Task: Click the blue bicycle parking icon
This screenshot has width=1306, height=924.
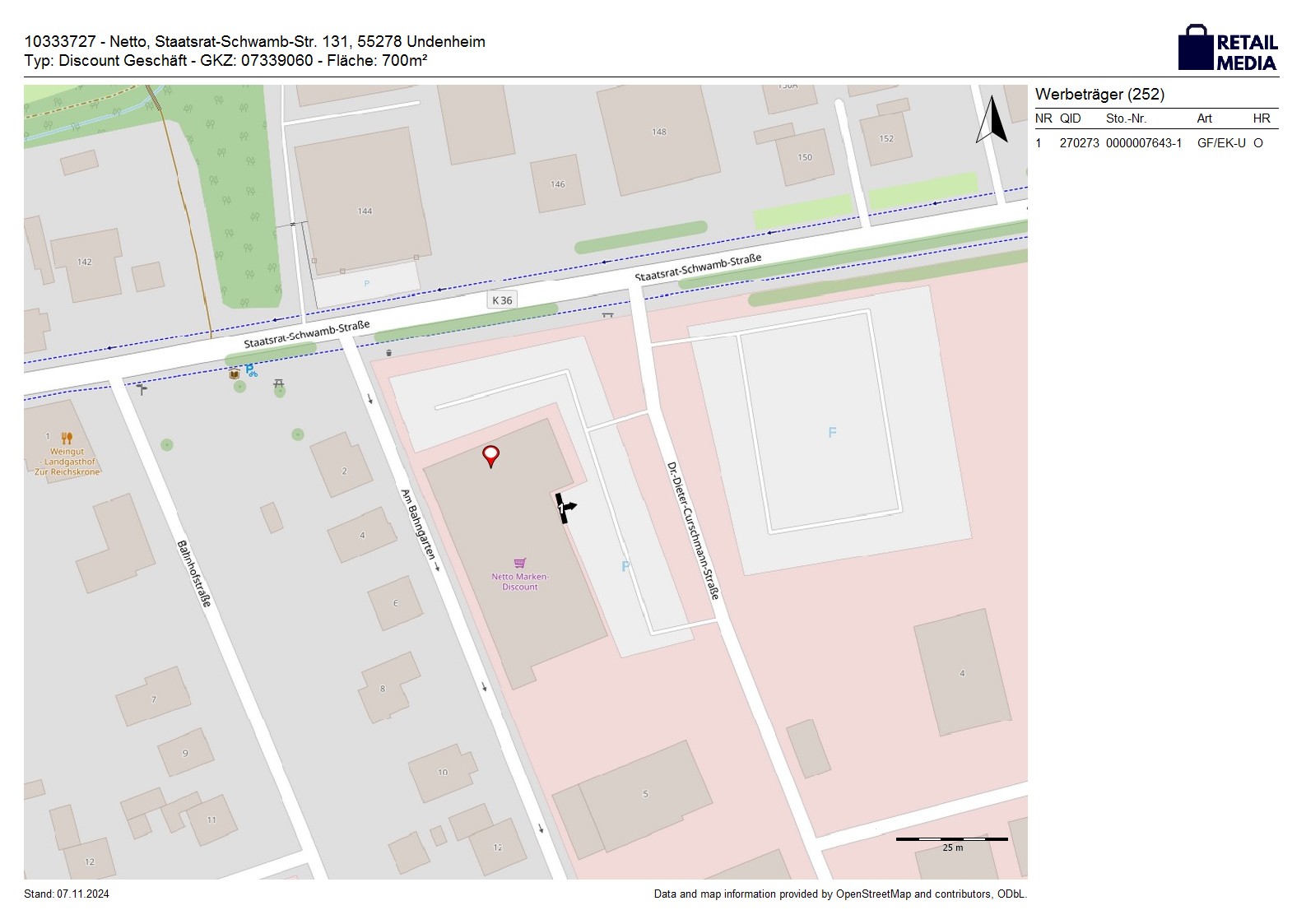Action: [250, 371]
